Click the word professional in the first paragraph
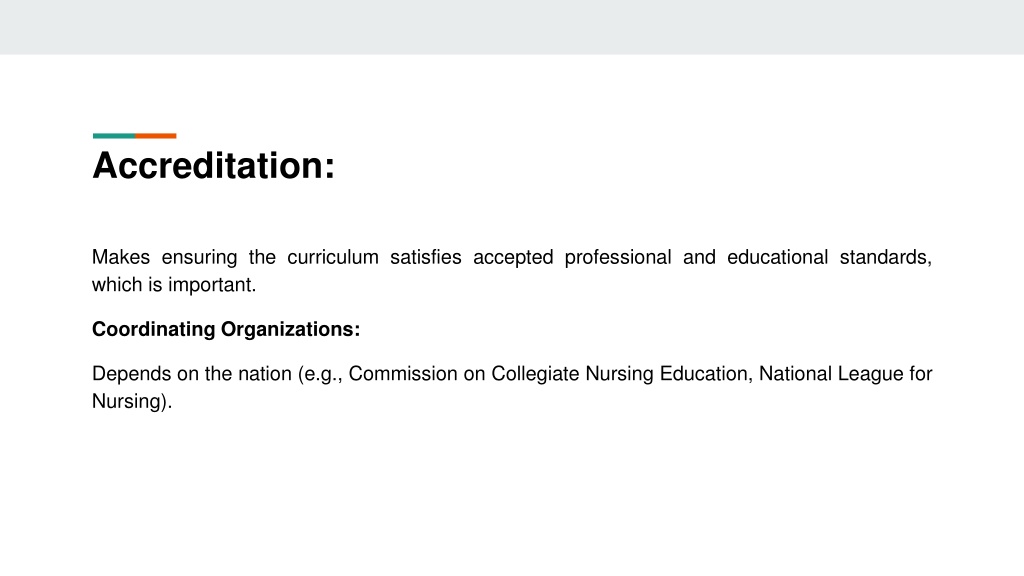 point(618,257)
